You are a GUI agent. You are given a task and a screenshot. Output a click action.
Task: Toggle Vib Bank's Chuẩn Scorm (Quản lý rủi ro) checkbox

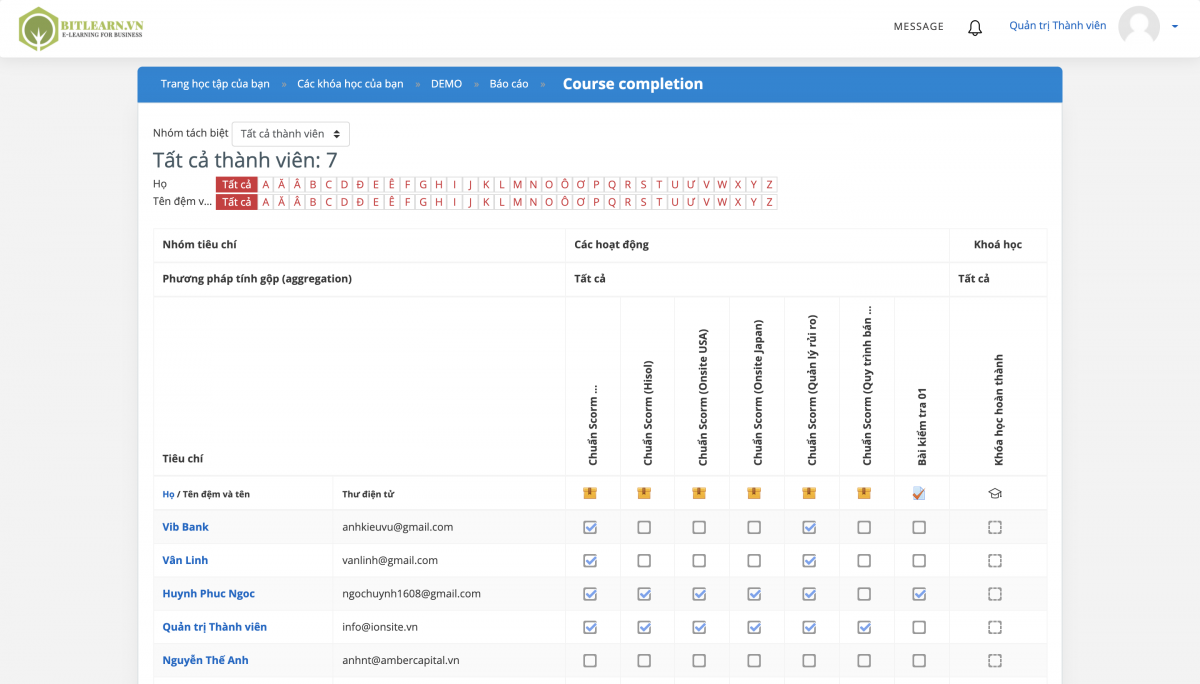coord(809,527)
